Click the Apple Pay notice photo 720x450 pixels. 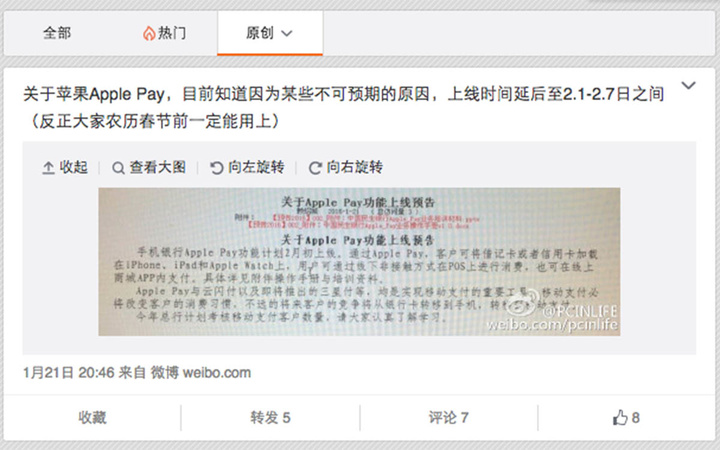coord(359,261)
